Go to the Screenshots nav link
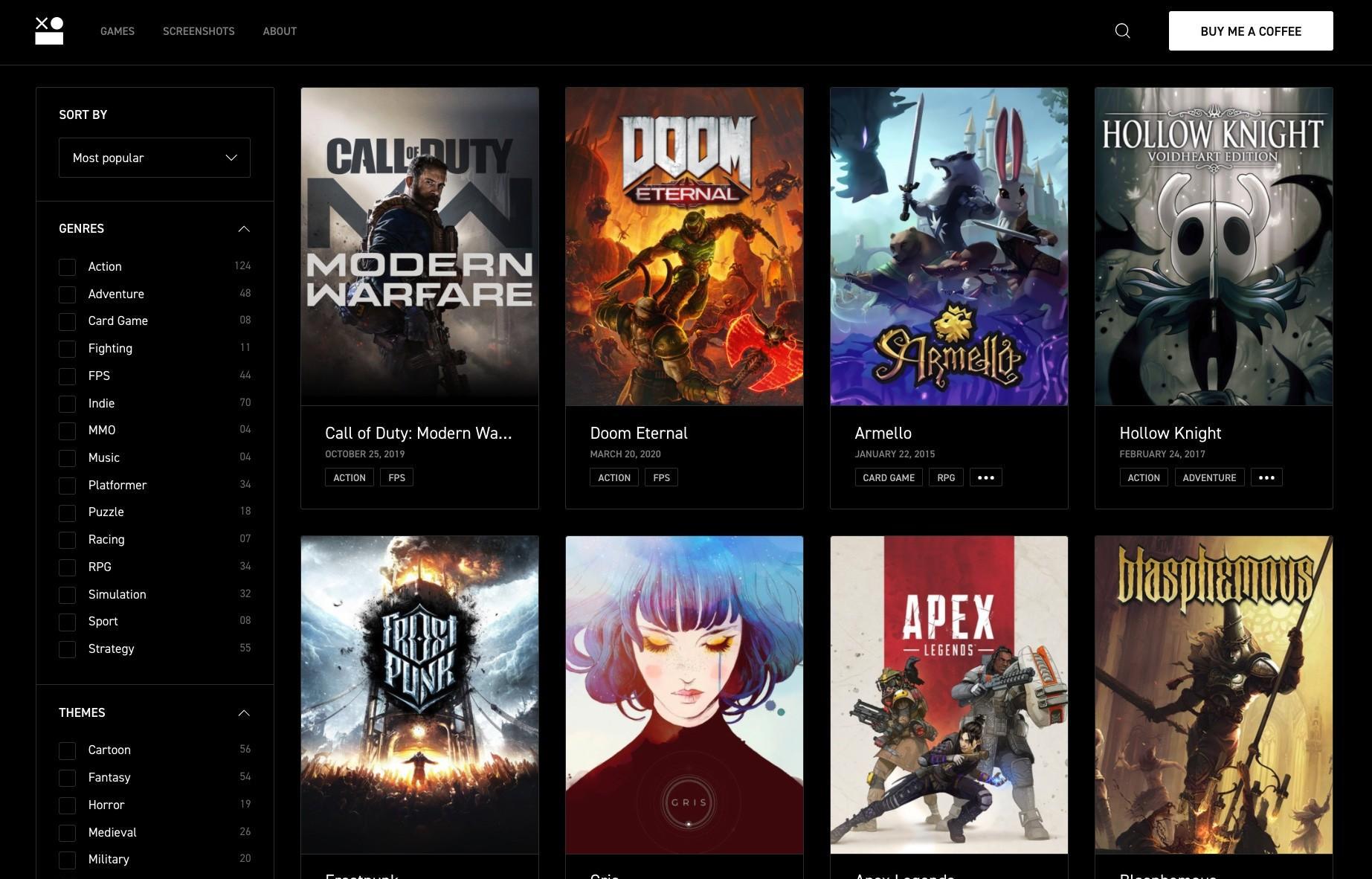 point(199,31)
